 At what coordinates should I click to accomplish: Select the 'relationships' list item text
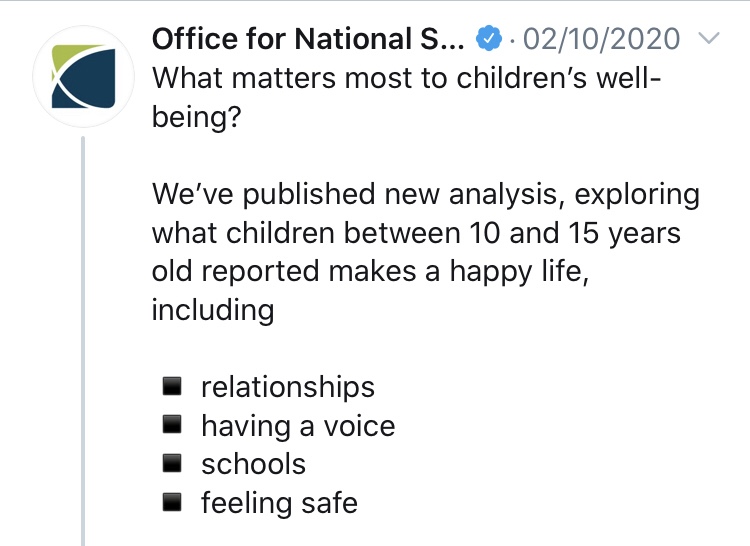pyautogui.click(x=288, y=387)
